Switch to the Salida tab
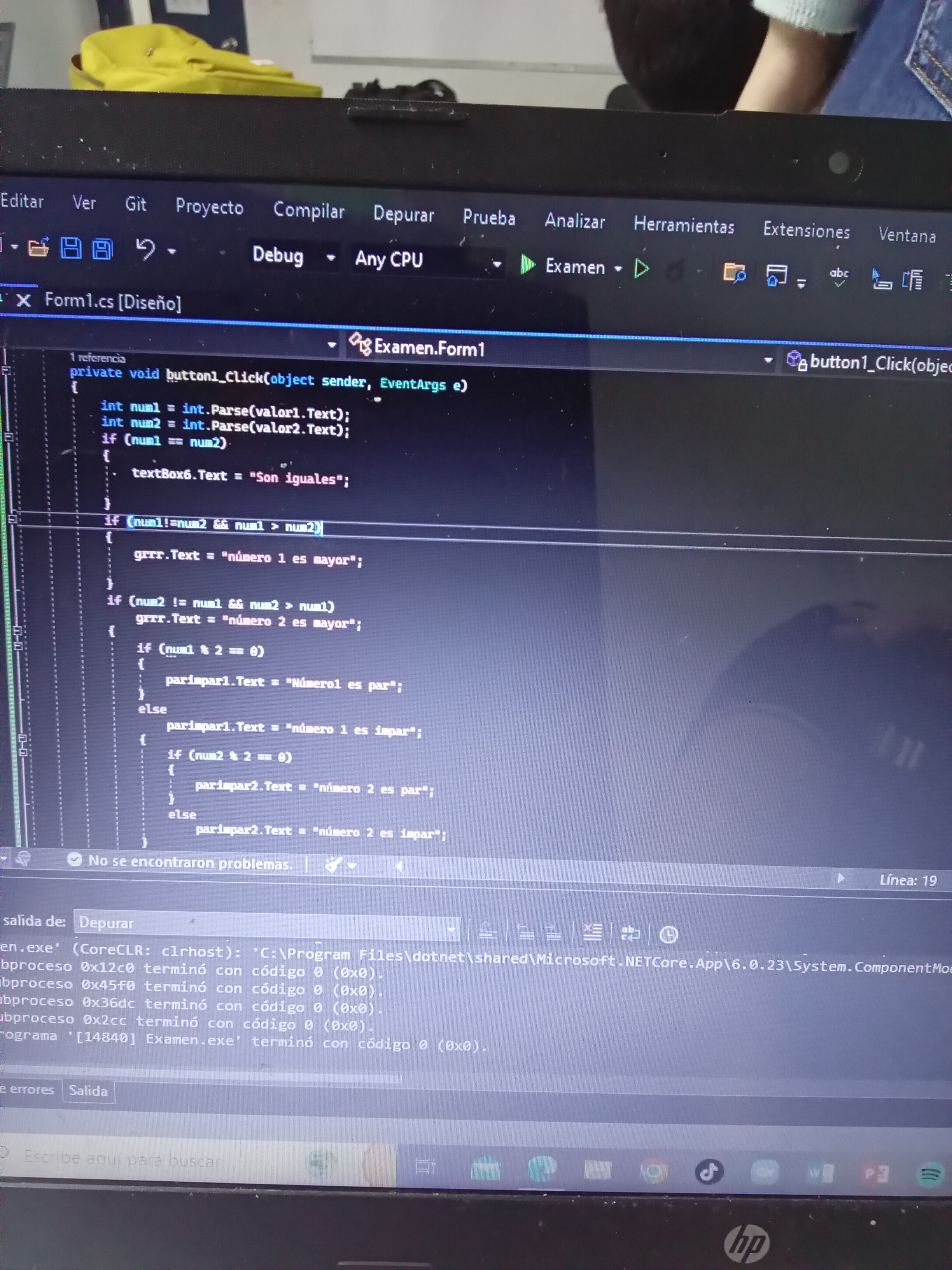Viewport: 952px width, 1270px height. (x=88, y=1090)
